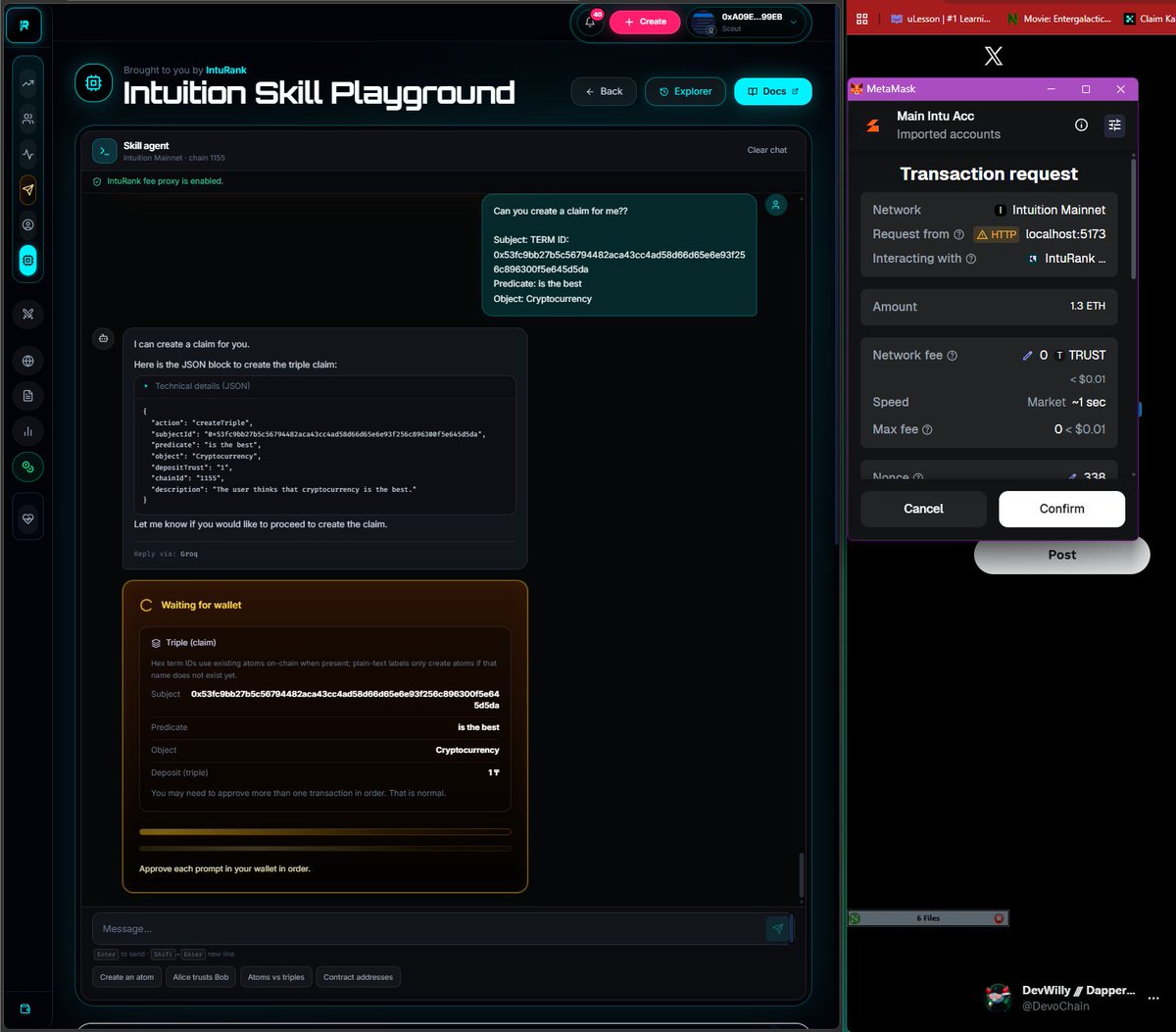Open DevWilly account three-dots menu

1152,999
